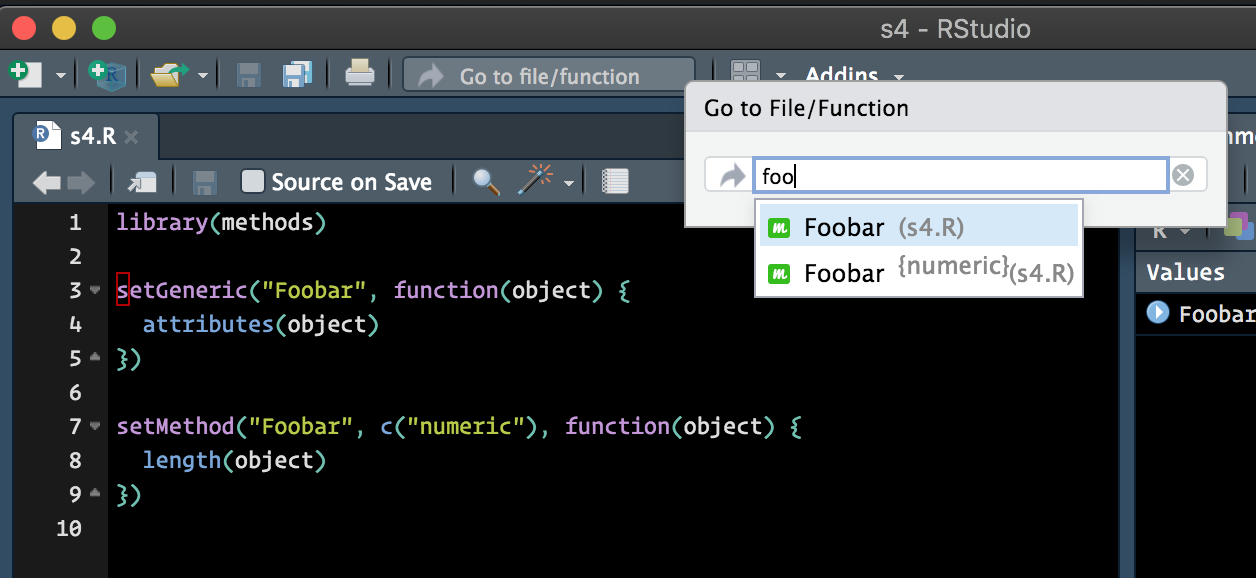Print the current source file
Viewport: 1256px width, 578px height.
pyautogui.click(x=359, y=75)
